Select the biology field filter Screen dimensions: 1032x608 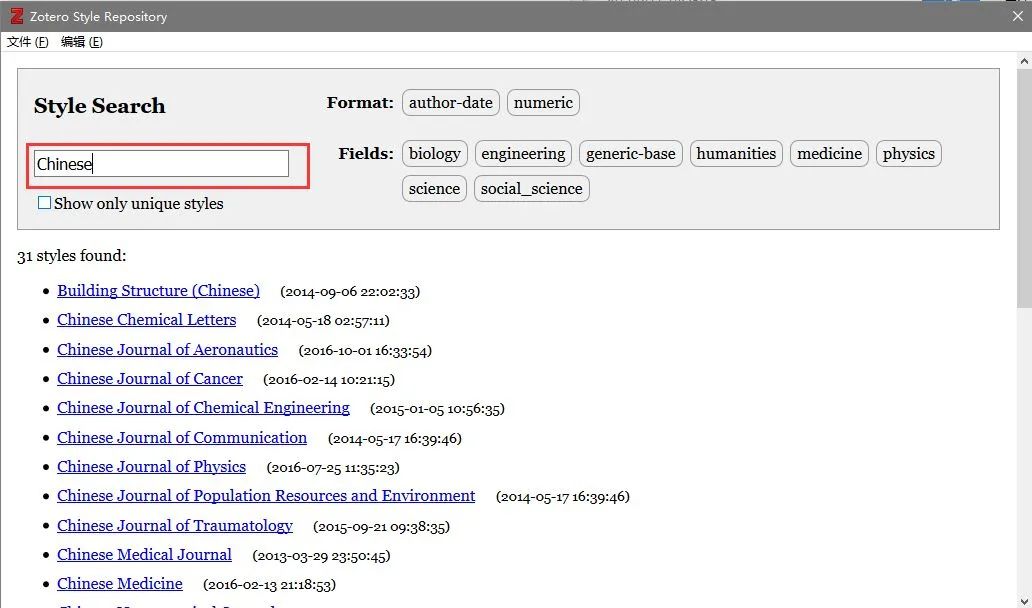click(434, 153)
